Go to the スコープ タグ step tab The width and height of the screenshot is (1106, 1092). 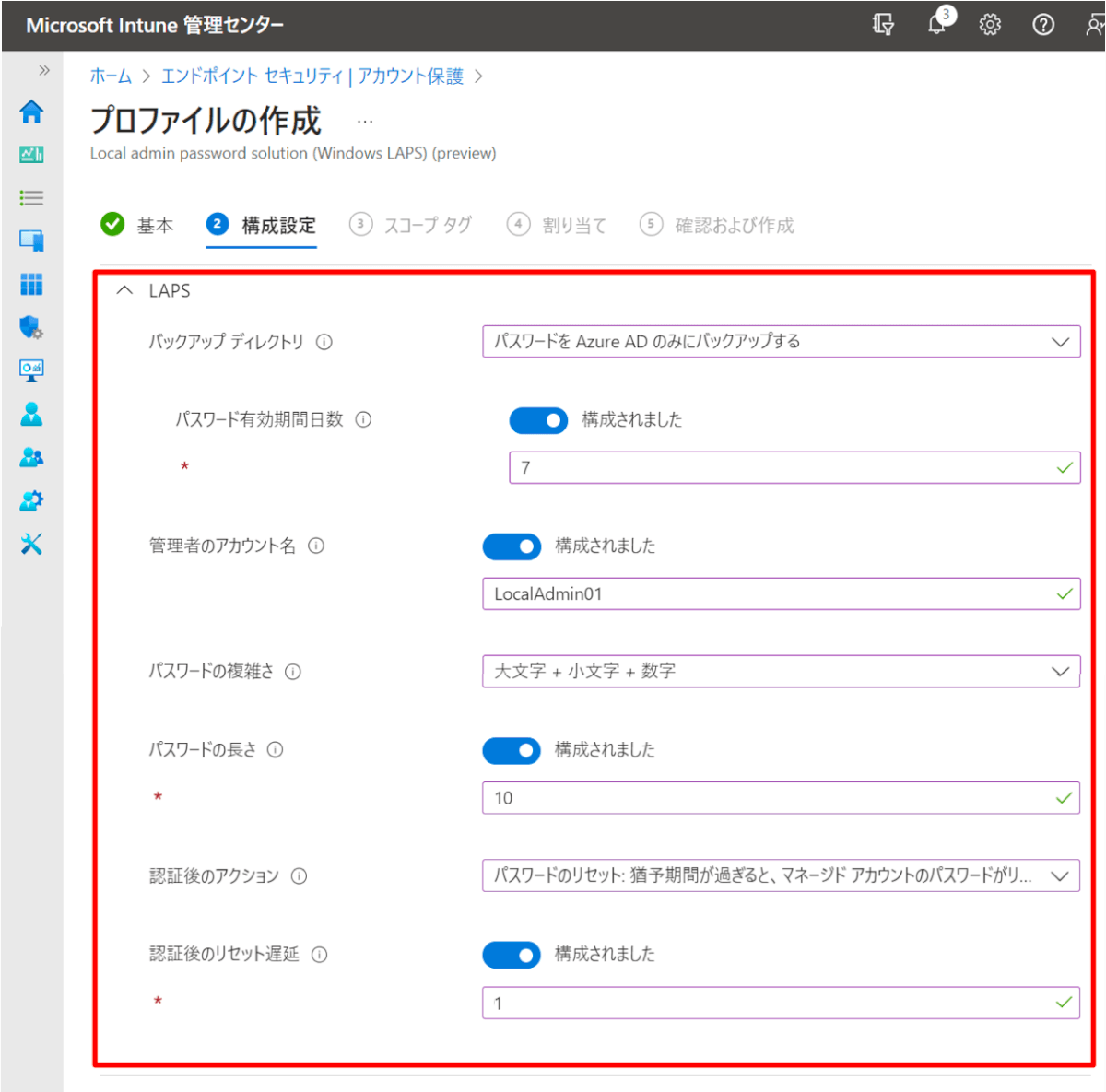point(411,225)
